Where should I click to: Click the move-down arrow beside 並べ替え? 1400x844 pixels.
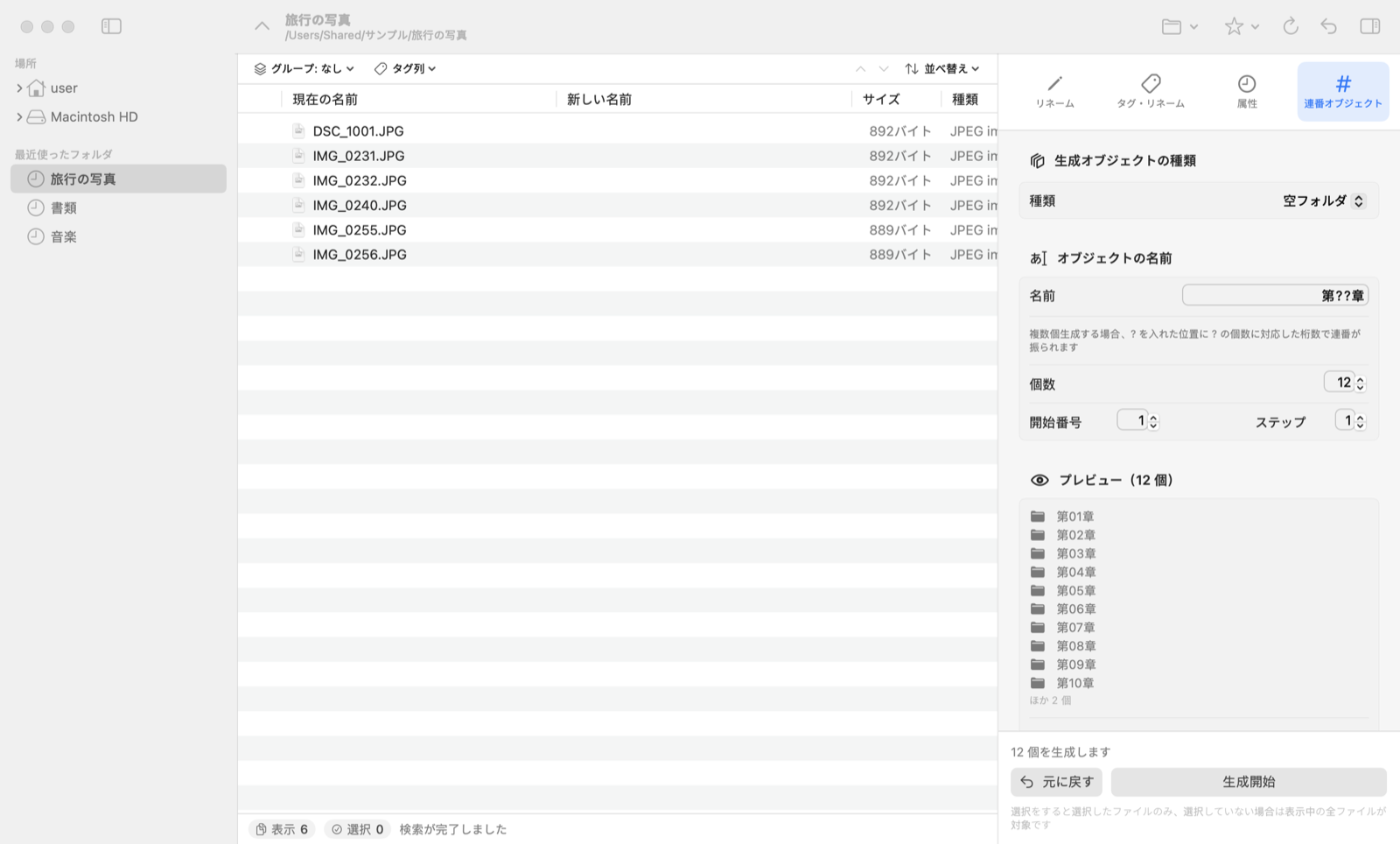pos(883,68)
